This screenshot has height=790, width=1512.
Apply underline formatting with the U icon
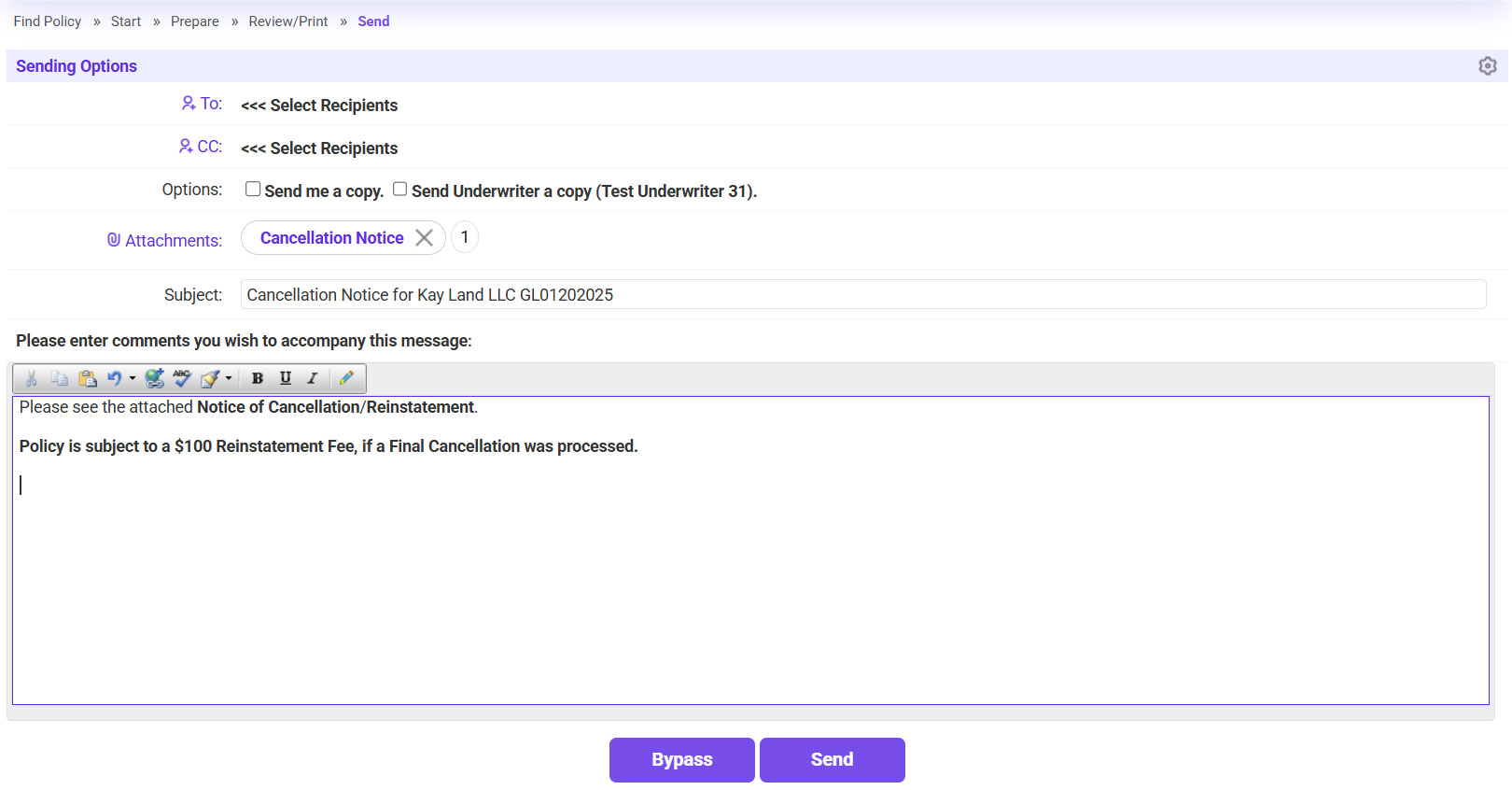pos(286,378)
